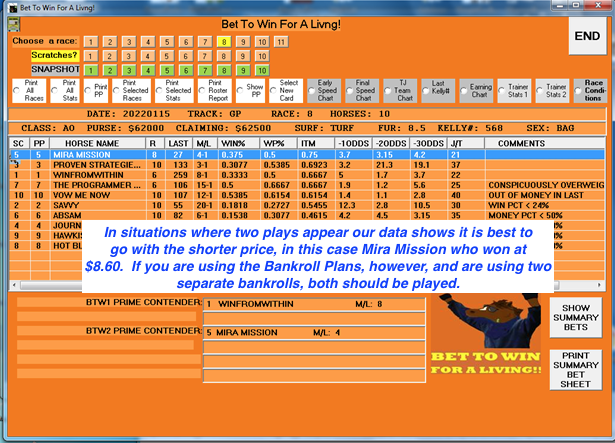The image size is (615, 443).
Task: Select the VOW ME NOW horse row
Action: tap(92, 194)
